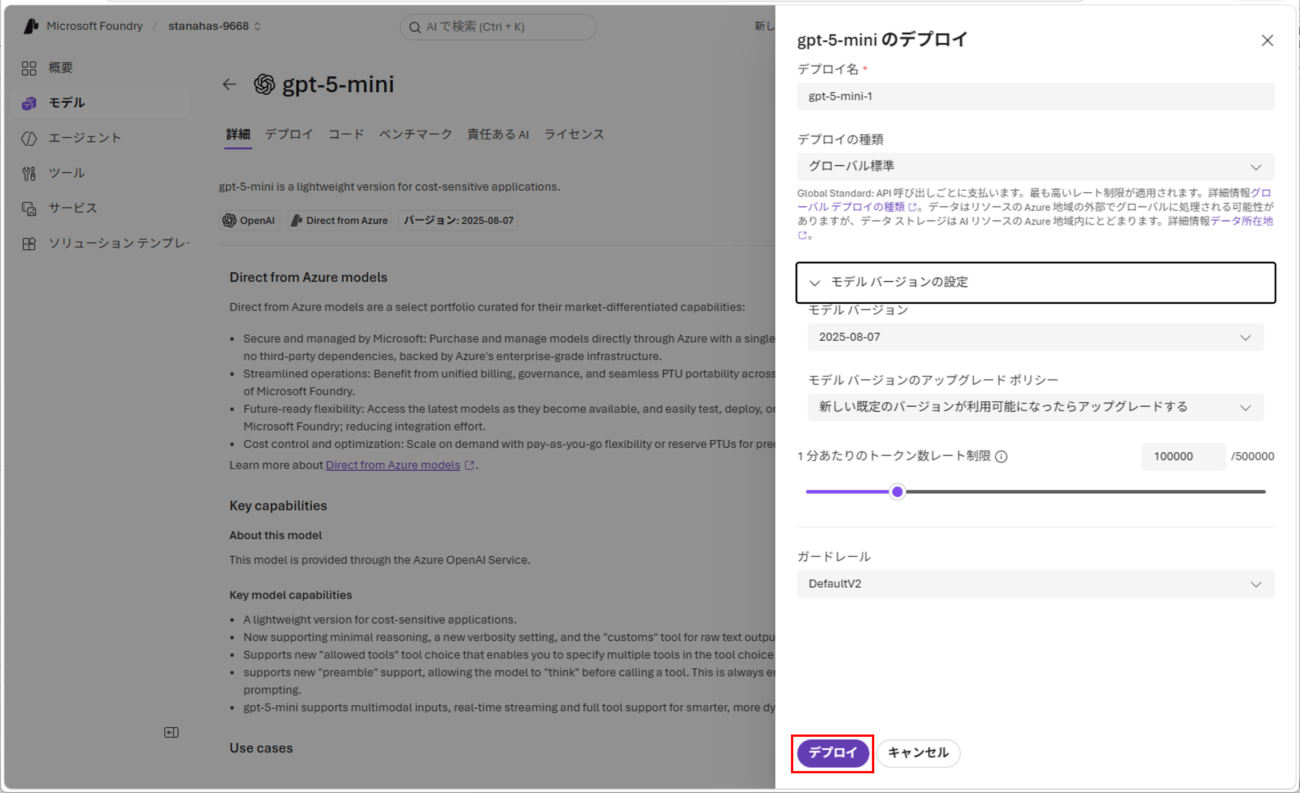This screenshot has height=793, width=1300.
Task: Open the Direct from Azure models link
Action: [393, 465]
